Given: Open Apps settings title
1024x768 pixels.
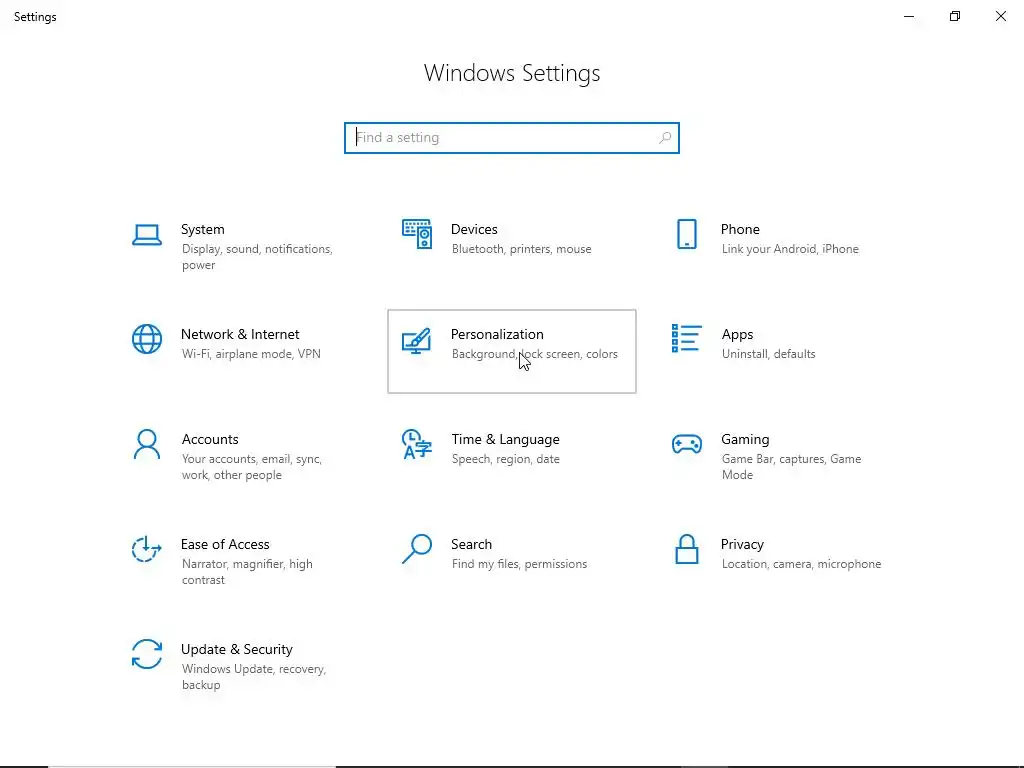Looking at the screenshot, I should pos(737,334).
